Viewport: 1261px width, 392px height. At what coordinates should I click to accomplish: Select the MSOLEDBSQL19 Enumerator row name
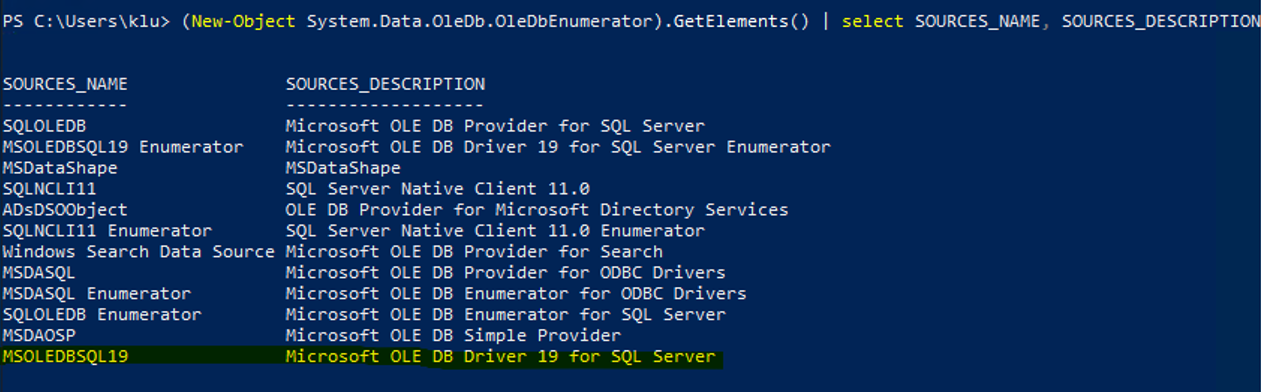[123, 147]
